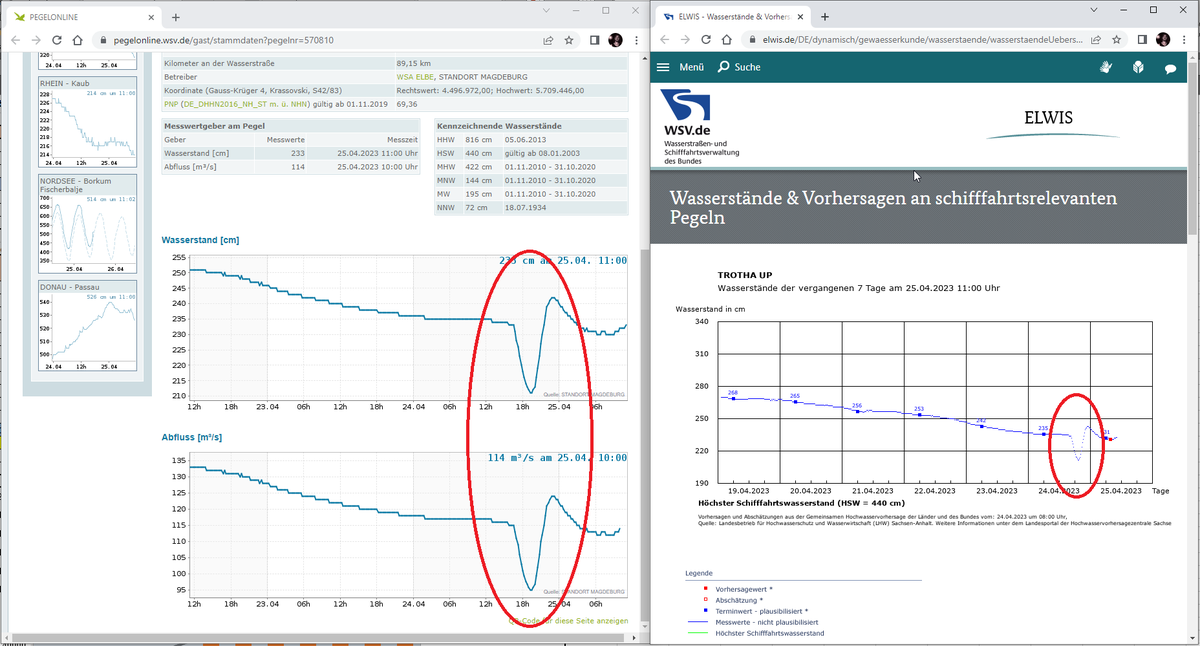Click the 242 data point on ELWIS chart
Screen dimensions: 1200x646
[982, 426]
